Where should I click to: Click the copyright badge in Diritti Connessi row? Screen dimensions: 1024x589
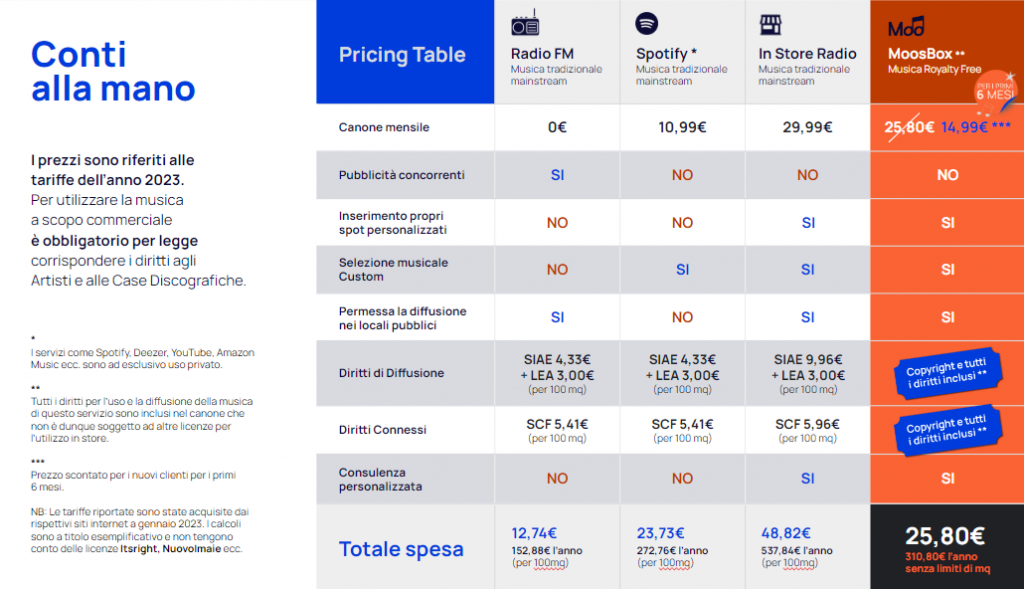(946, 429)
